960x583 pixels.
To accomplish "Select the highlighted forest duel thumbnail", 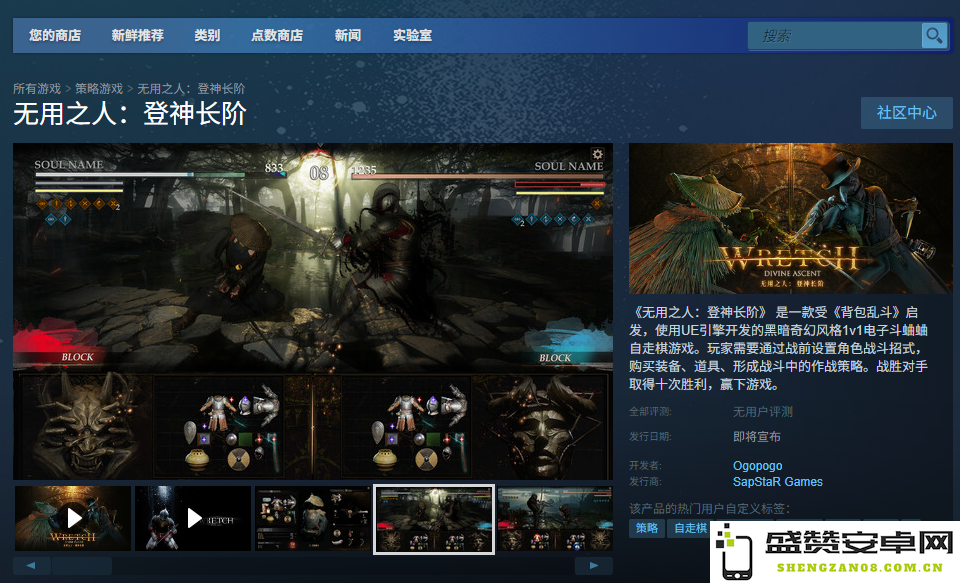I will (433, 519).
